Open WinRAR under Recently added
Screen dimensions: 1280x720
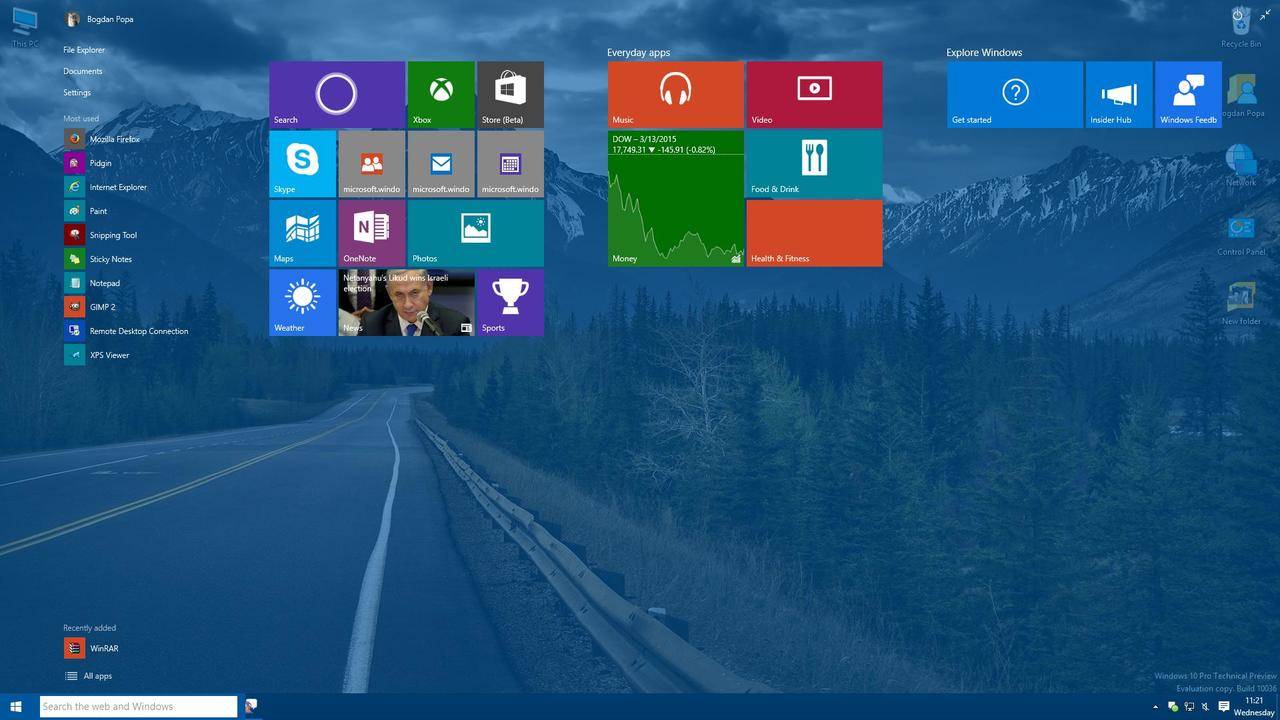(x=103, y=648)
